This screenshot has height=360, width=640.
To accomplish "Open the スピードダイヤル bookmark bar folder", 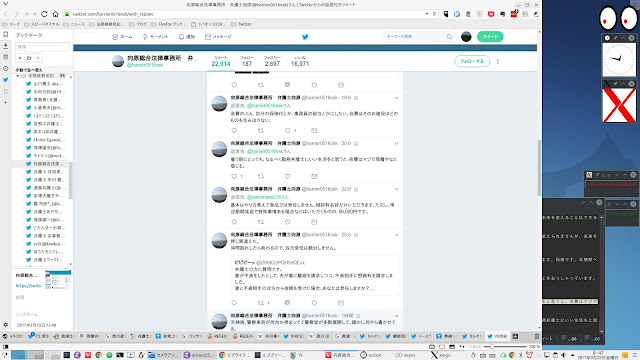I will click(42, 24).
